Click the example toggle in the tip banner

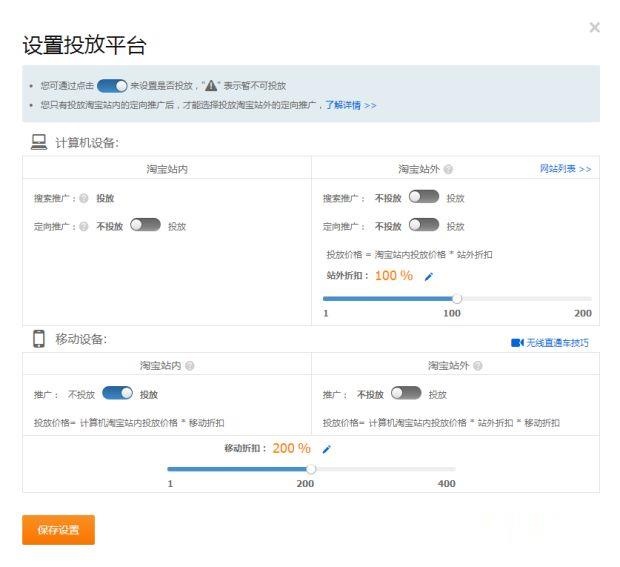(112, 86)
